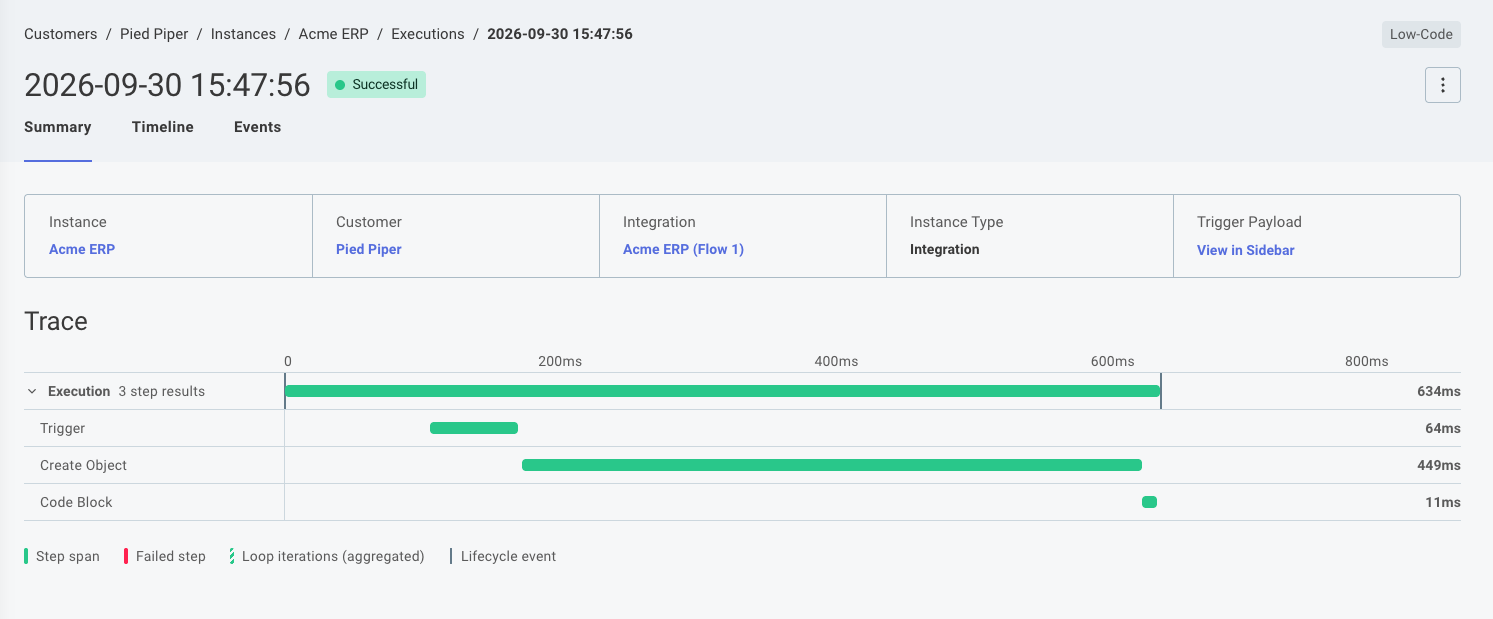Click Loop iterations (aggregated) legend entry
Viewport: 1493px width, 619px height.
(x=327, y=556)
